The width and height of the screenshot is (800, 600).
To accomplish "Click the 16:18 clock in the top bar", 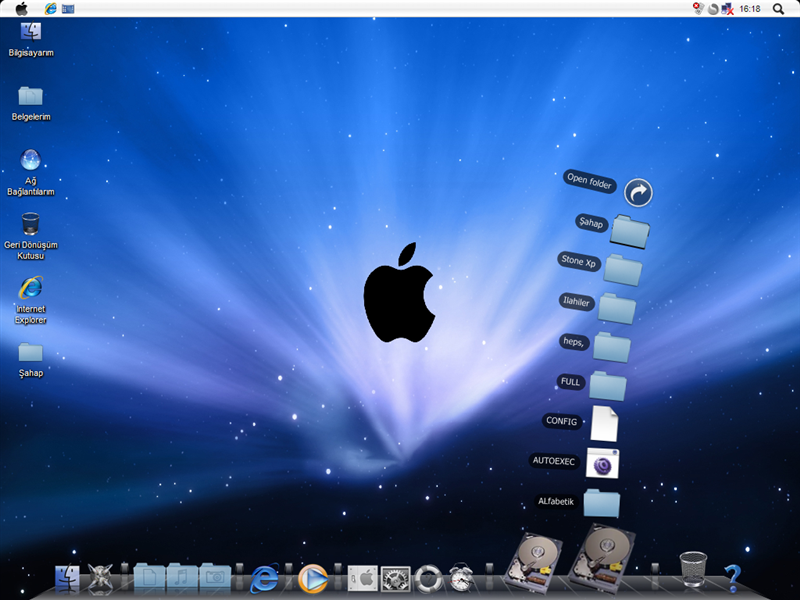I will [749, 9].
